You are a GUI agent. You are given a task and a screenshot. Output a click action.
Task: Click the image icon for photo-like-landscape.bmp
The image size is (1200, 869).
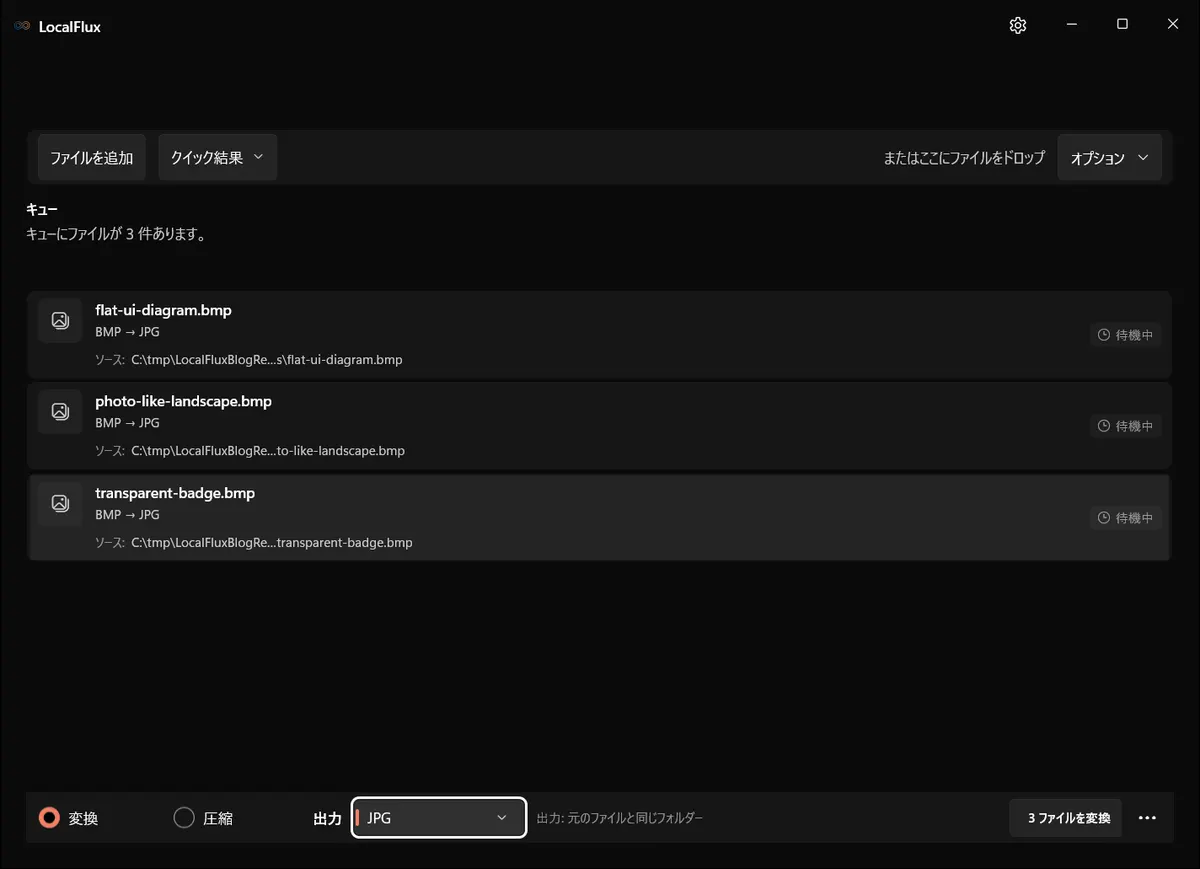[x=60, y=411]
